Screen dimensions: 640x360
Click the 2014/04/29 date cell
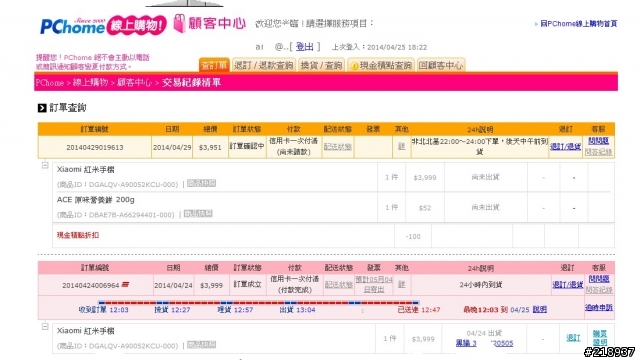pos(172,147)
